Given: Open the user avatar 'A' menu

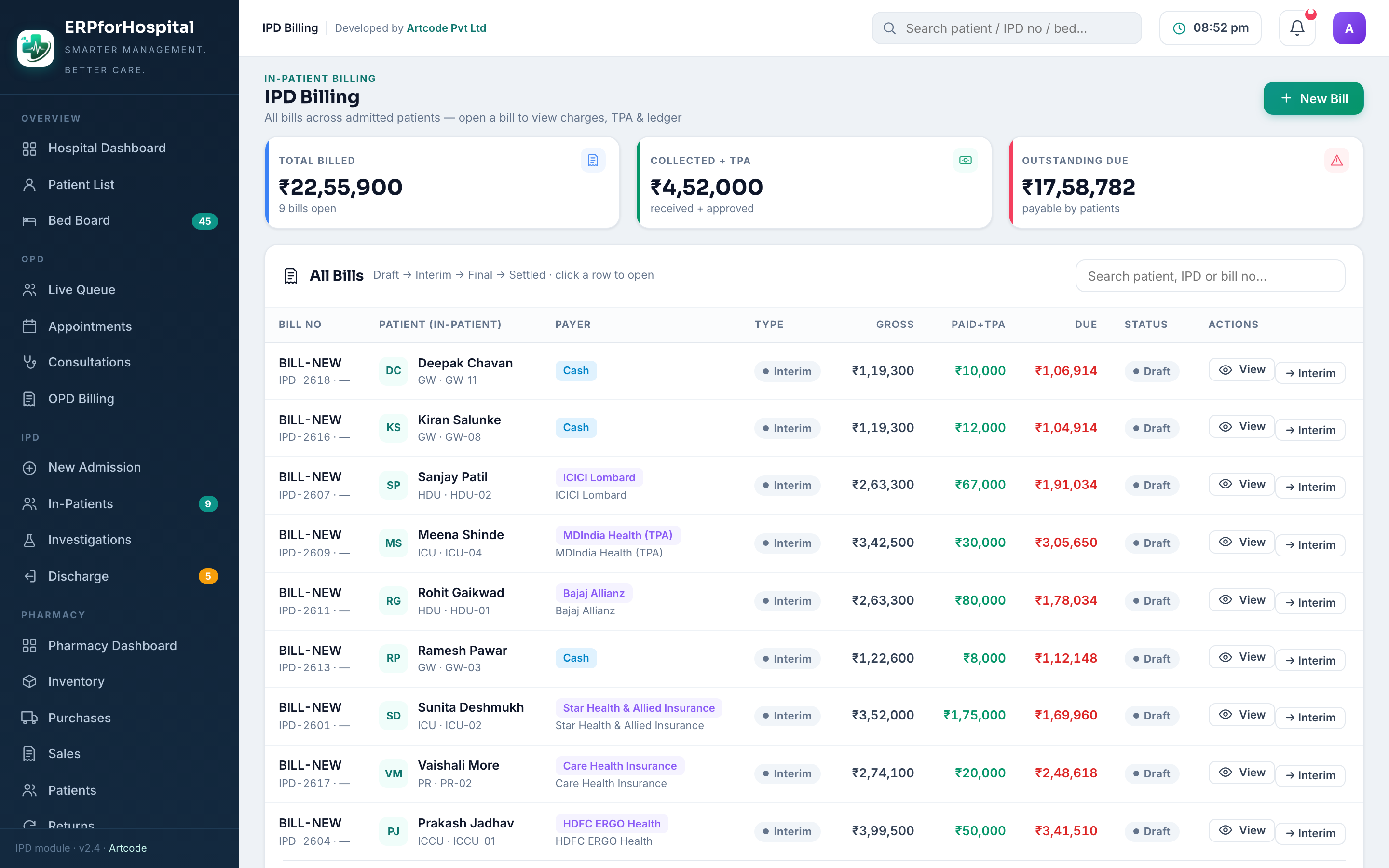Looking at the screenshot, I should pyautogui.click(x=1349, y=27).
